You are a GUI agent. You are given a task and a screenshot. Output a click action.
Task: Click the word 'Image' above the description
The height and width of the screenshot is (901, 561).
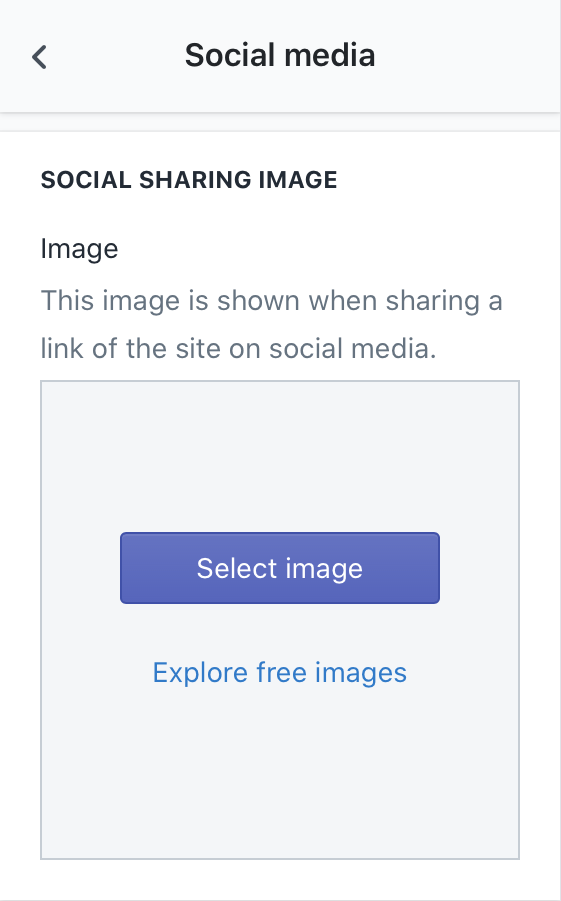(79, 249)
